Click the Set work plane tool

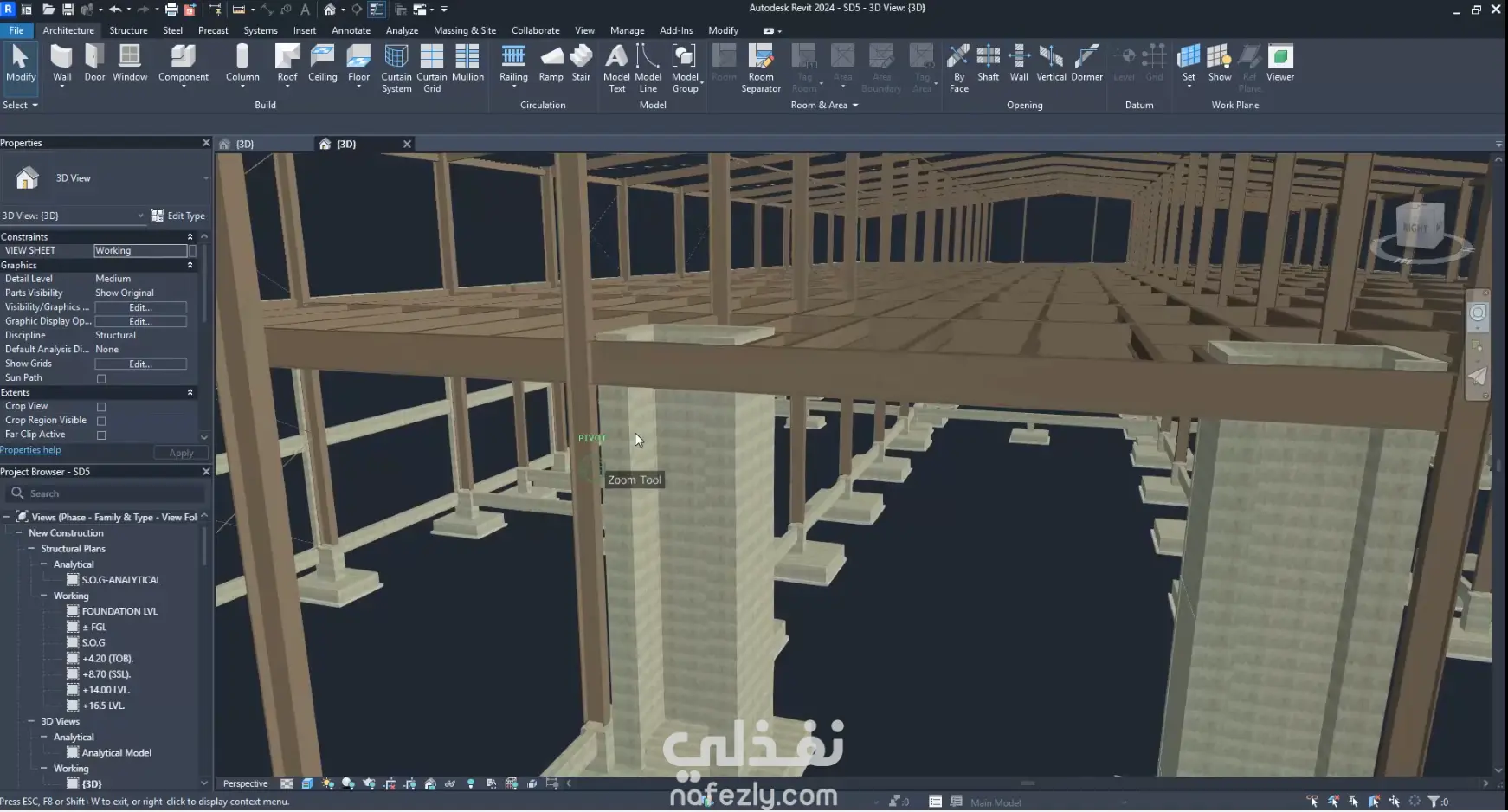pos(1189,65)
